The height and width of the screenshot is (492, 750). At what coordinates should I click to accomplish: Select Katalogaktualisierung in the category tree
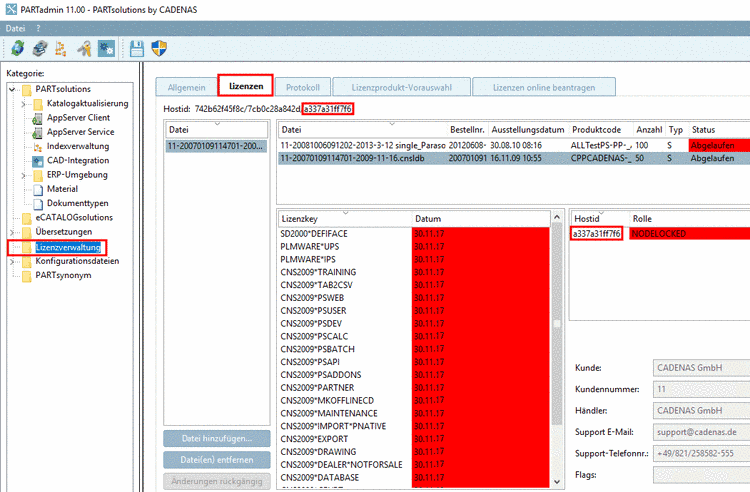pos(88,103)
